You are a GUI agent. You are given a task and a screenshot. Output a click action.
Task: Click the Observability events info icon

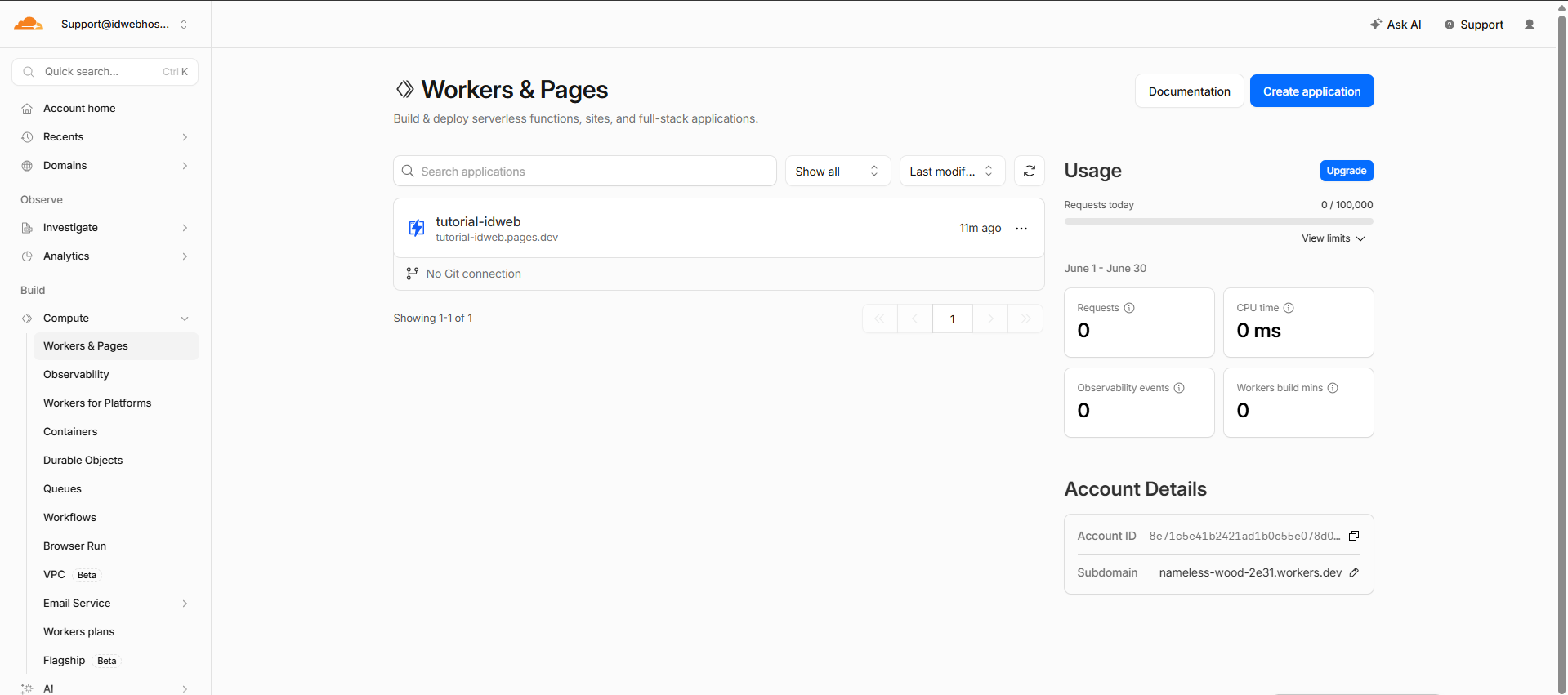pos(1179,388)
